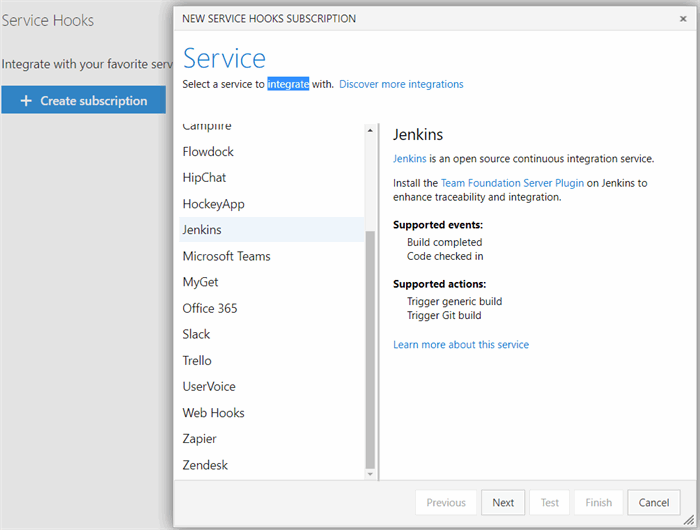Pick Microsoft Teams in the list

[x=226, y=256]
